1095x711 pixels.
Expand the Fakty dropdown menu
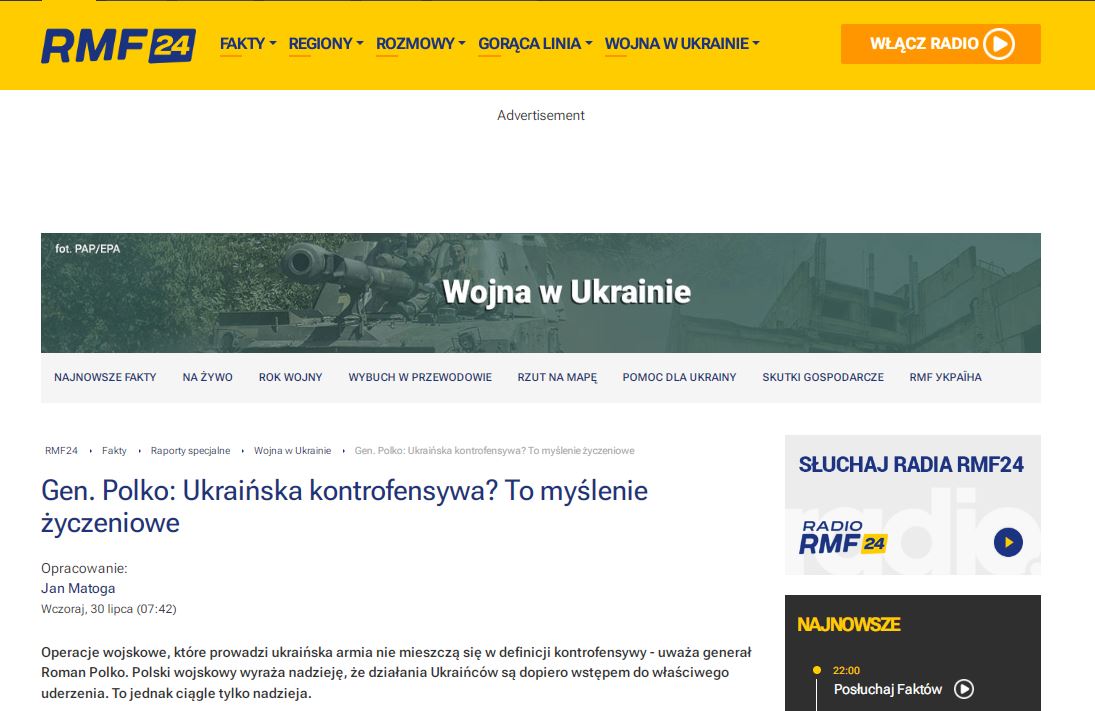pyautogui.click(x=247, y=44)
